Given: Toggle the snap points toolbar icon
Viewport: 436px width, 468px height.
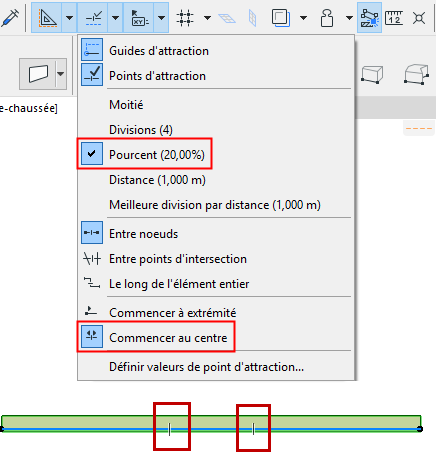Looking at the screenshot, I should (x=93, y=18).
